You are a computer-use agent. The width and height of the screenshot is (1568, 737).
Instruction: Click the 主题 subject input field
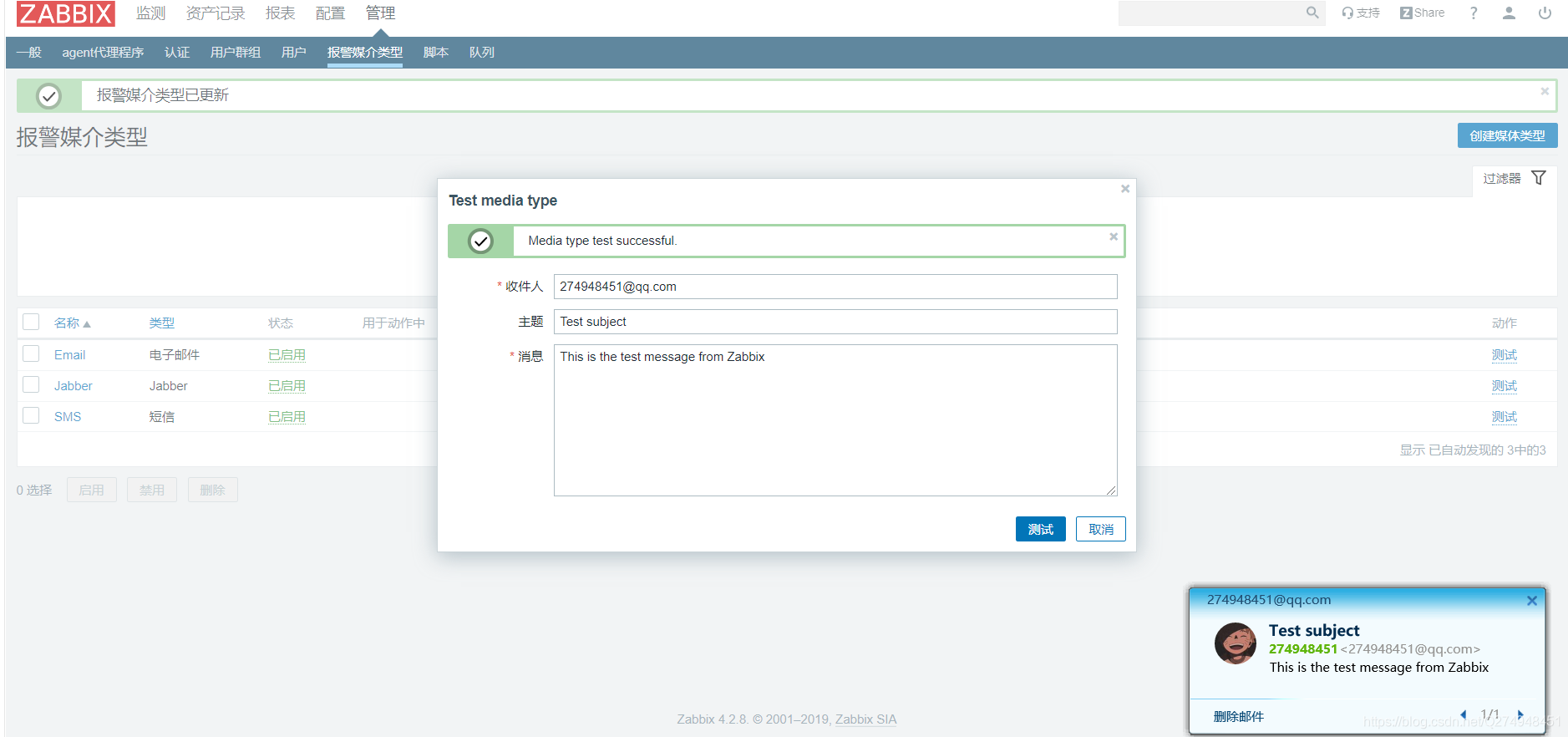(835, 322)
